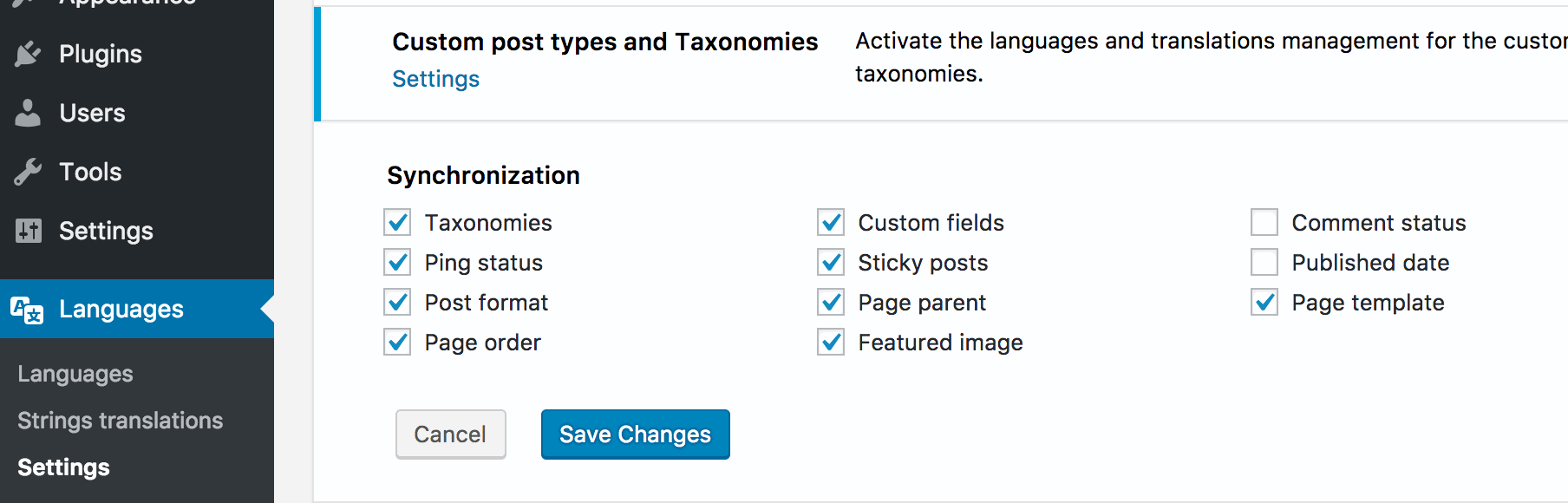This screenshot has width=1568, height=503.
Task: Enable Published date synchronization
Action: [x=1264, y=262]
